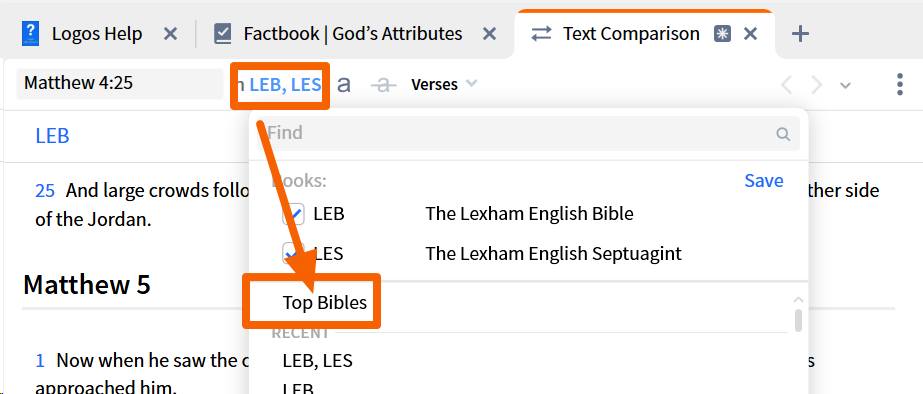Open a new tab with plus icon
Viewport: 923px width, 394px height.
click(x=800, y=34)
